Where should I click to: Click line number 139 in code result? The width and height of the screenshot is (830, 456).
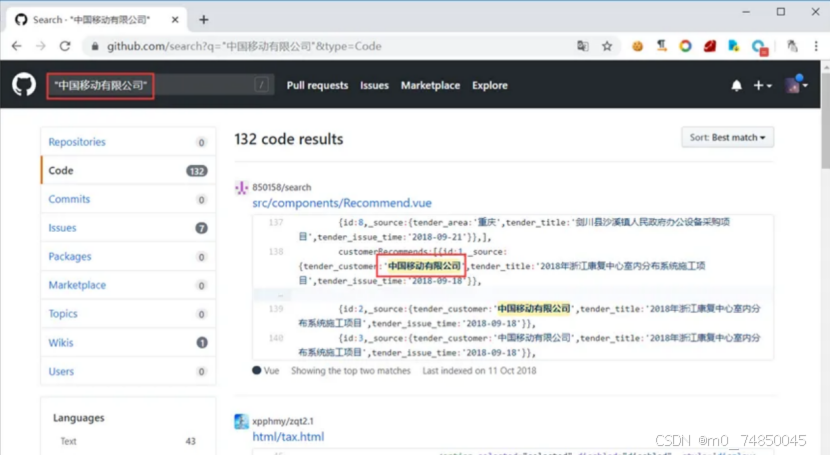[x=276, y=309]
